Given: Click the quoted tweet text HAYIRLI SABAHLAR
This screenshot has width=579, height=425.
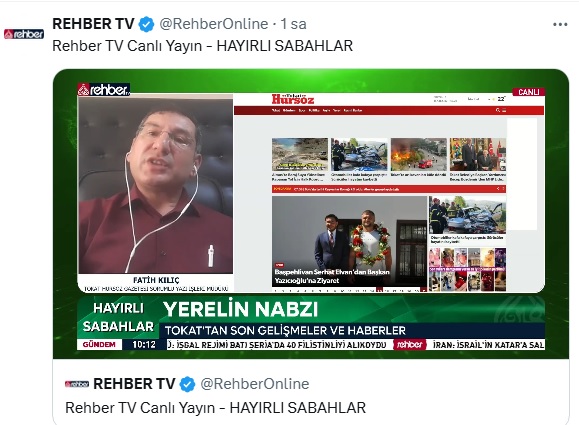Looking at the screenshot, I should click(298, 408).
